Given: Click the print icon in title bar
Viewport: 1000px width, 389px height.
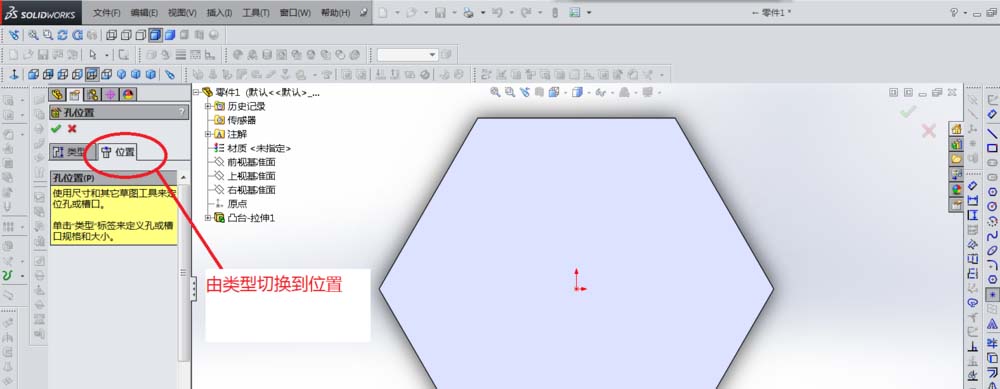Looking at the screenshot, I should (468, 12).
